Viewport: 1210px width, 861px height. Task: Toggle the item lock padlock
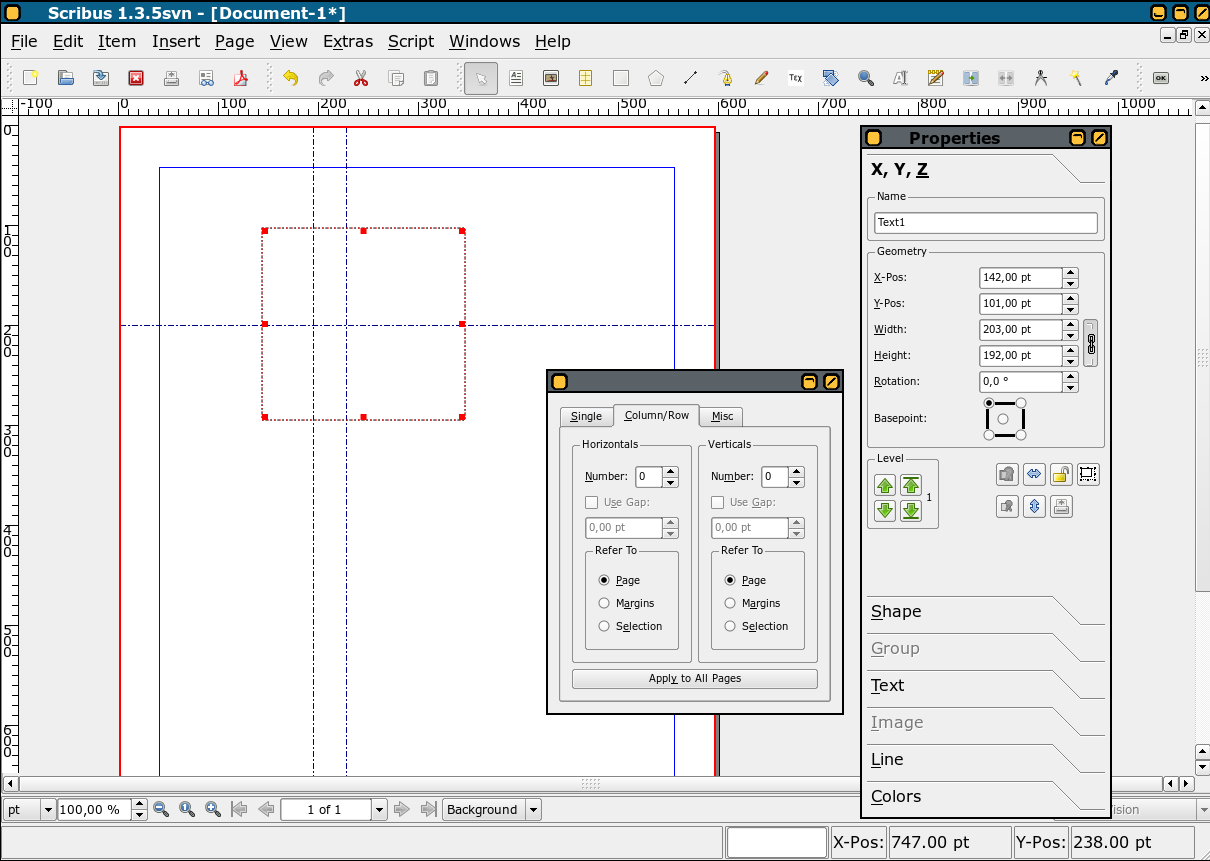(1062, 474)
